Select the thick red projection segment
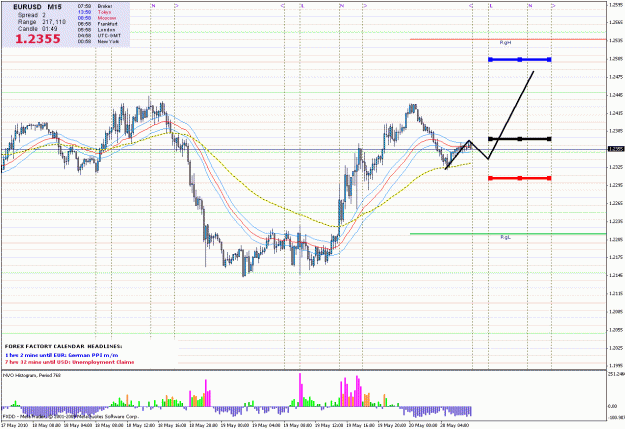The height and width of the screenshot is (429, 625). (x=520, y=178)
